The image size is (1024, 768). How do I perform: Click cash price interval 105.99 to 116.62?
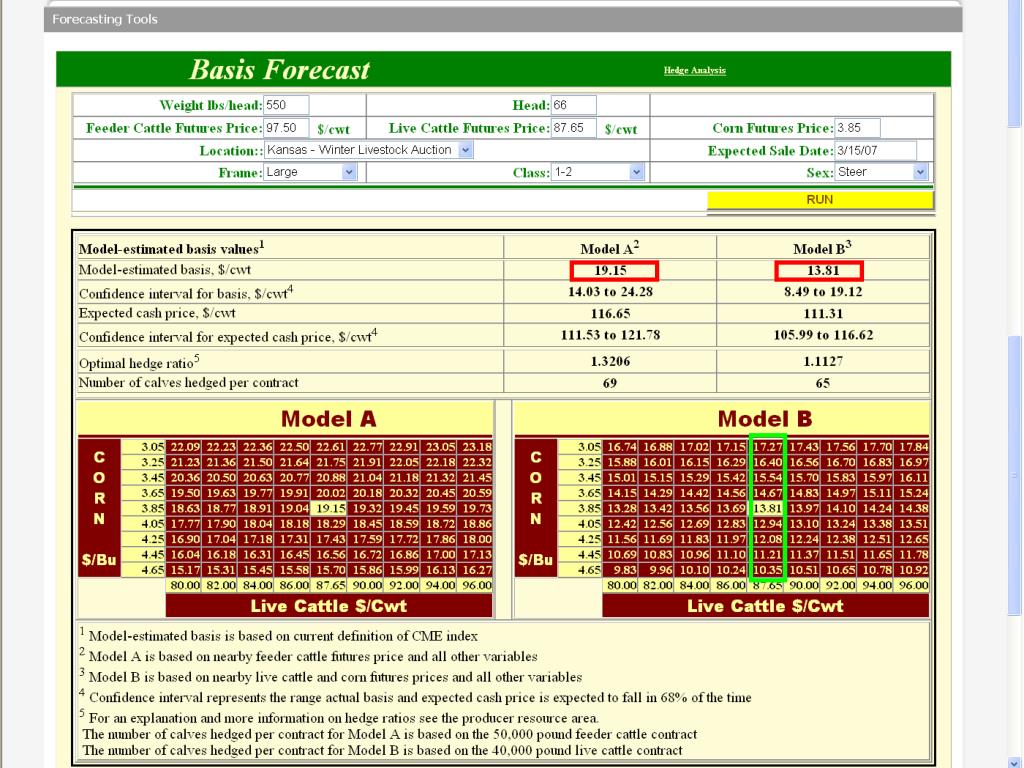point(823,335)
